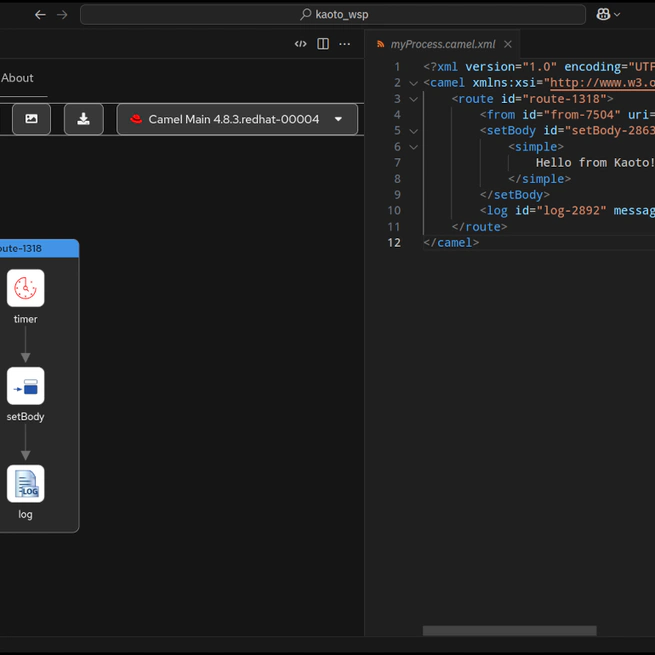This screenshot has height=655, width=655.
Task: Click the closing </route> tag
Action: point(479,227)
